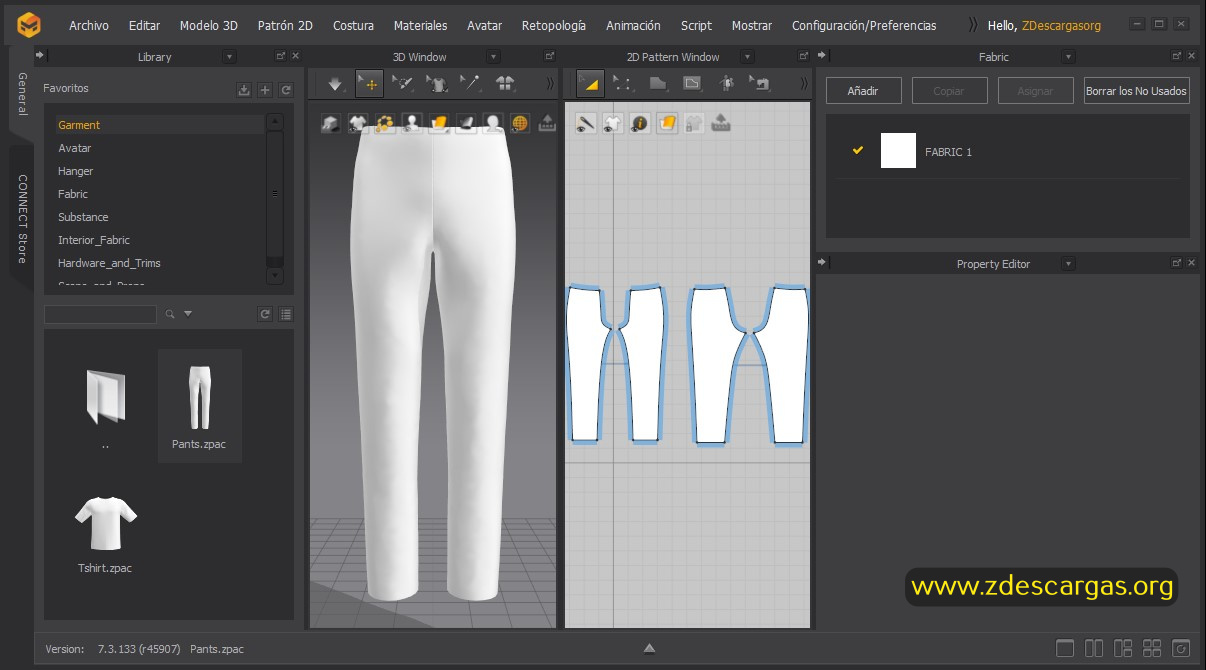This screenshot has height=670, width=1206.
Task: Toggle 2D pattern info display
Action: pyautogui.click(x=640, y=124)
